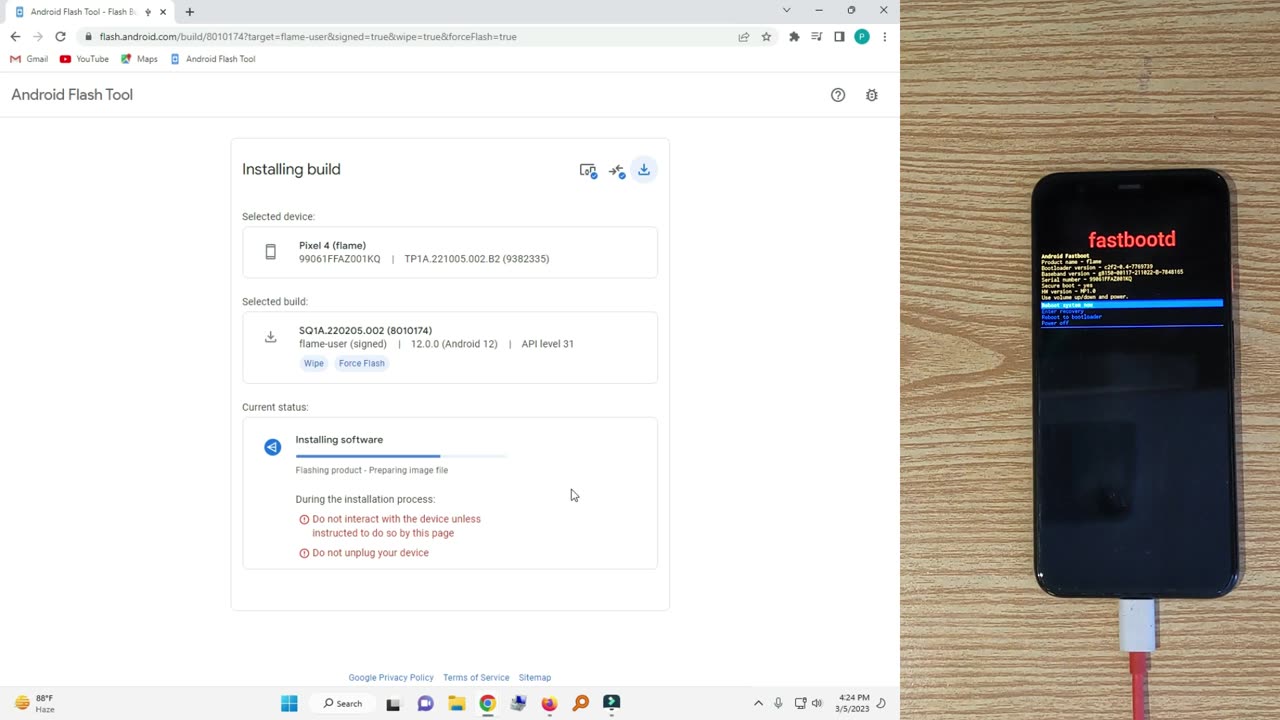Reload the flash.android.com page

(60, 37)
